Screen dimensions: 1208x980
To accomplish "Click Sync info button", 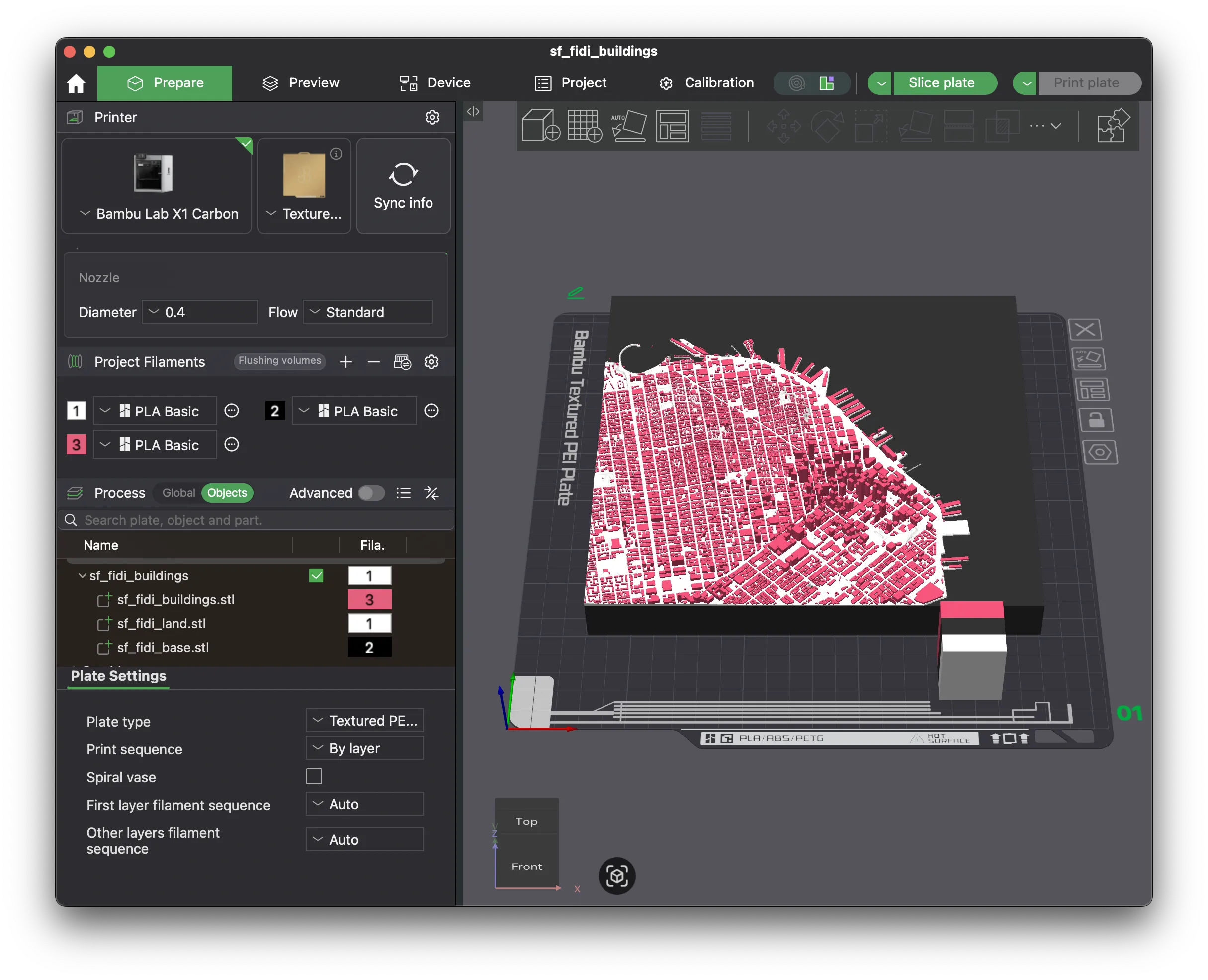I will [x=403, y=186].
